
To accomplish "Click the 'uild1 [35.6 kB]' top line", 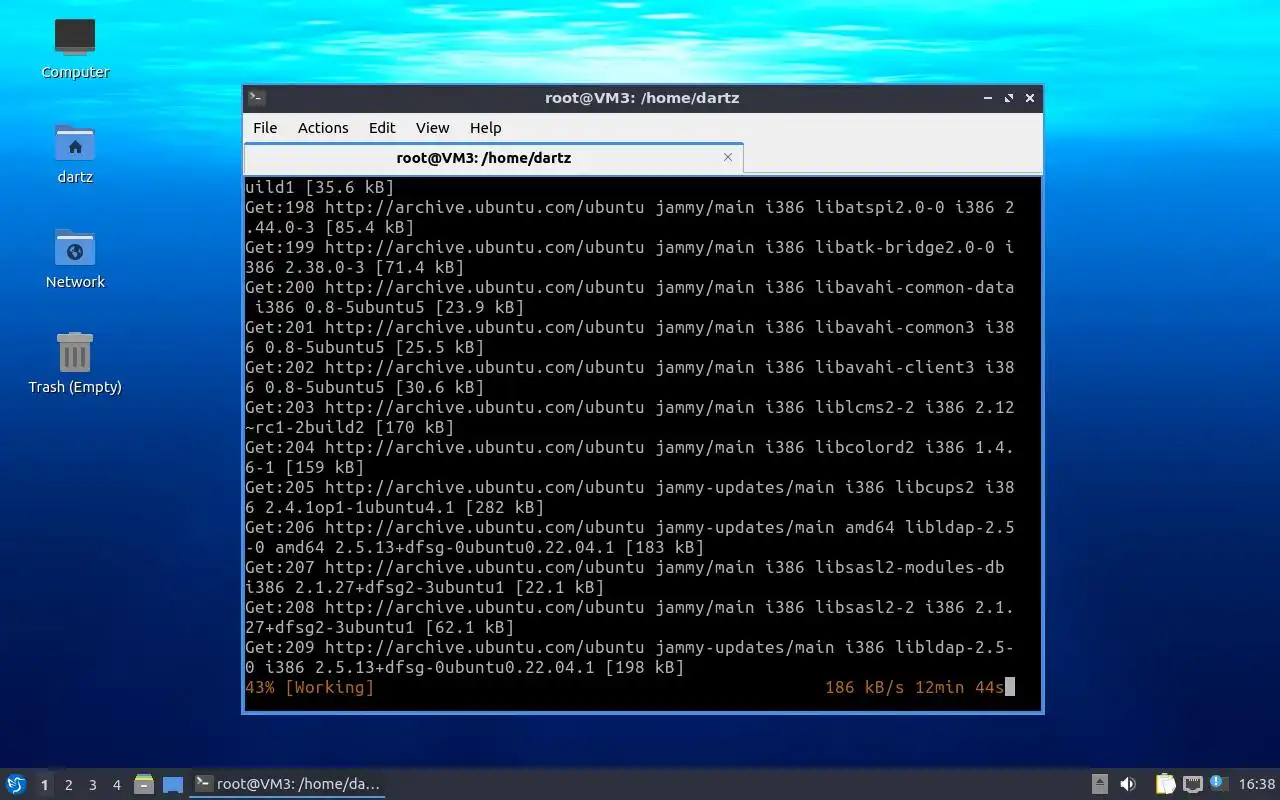I will click(x=320, y=187).
